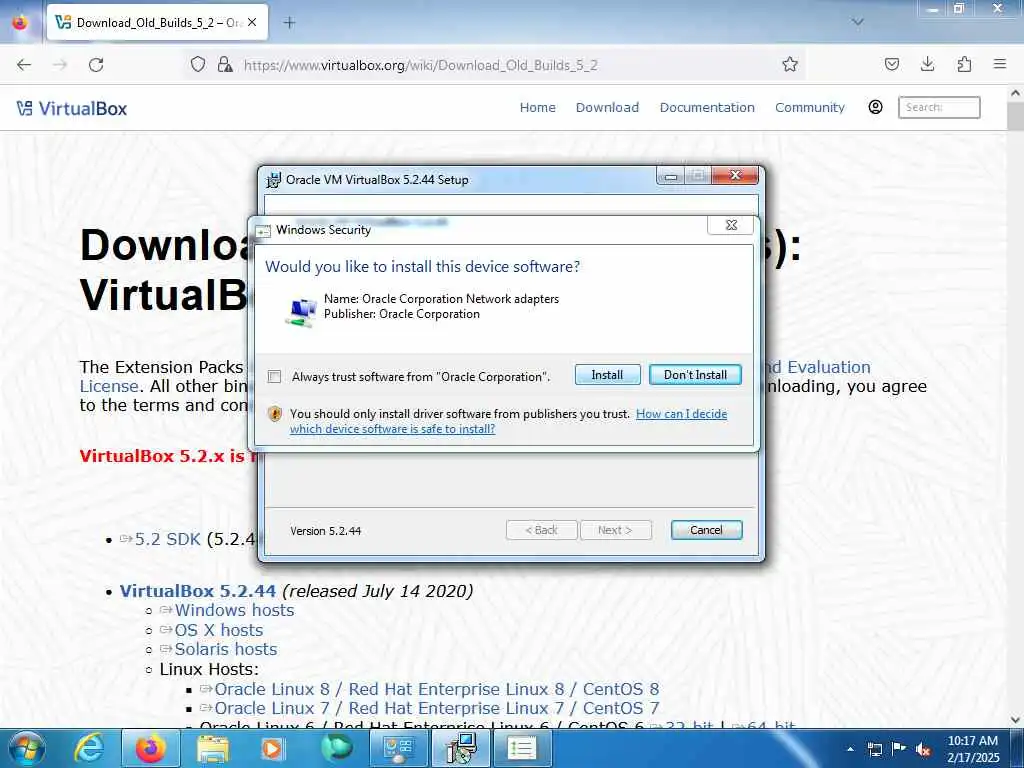Open 'How can I decide' help link
Screen dimensions: 1024x768
coord(681,414)
